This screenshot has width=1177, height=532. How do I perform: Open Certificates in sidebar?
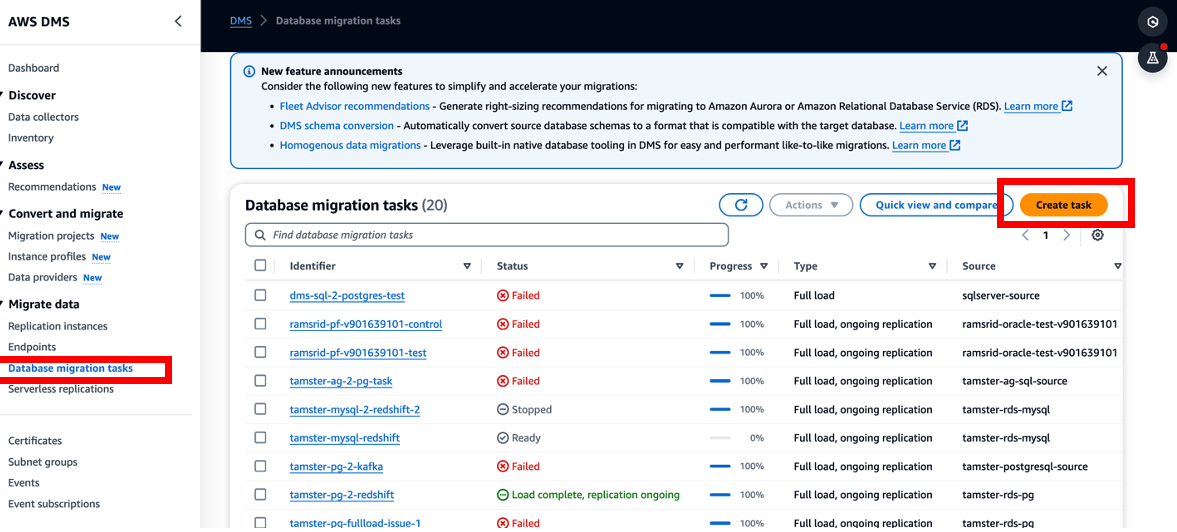(x=35, y=441)
